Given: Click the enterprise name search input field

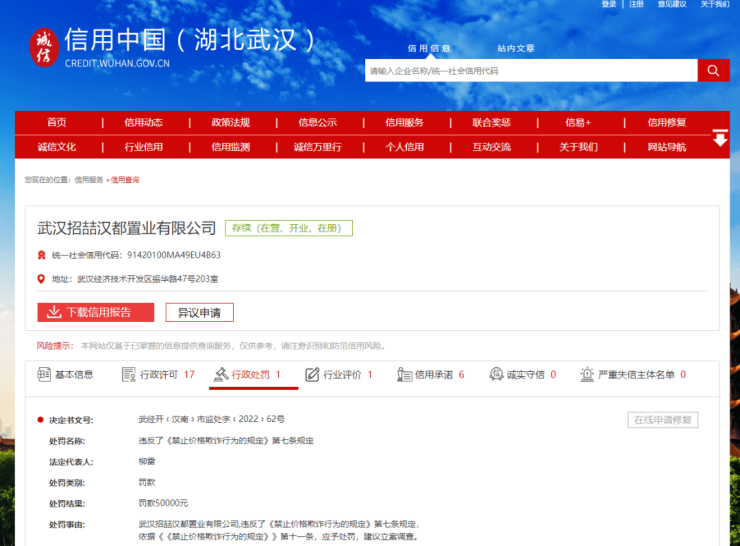Looking at the screenshot, I should click(x=530, y=71).
